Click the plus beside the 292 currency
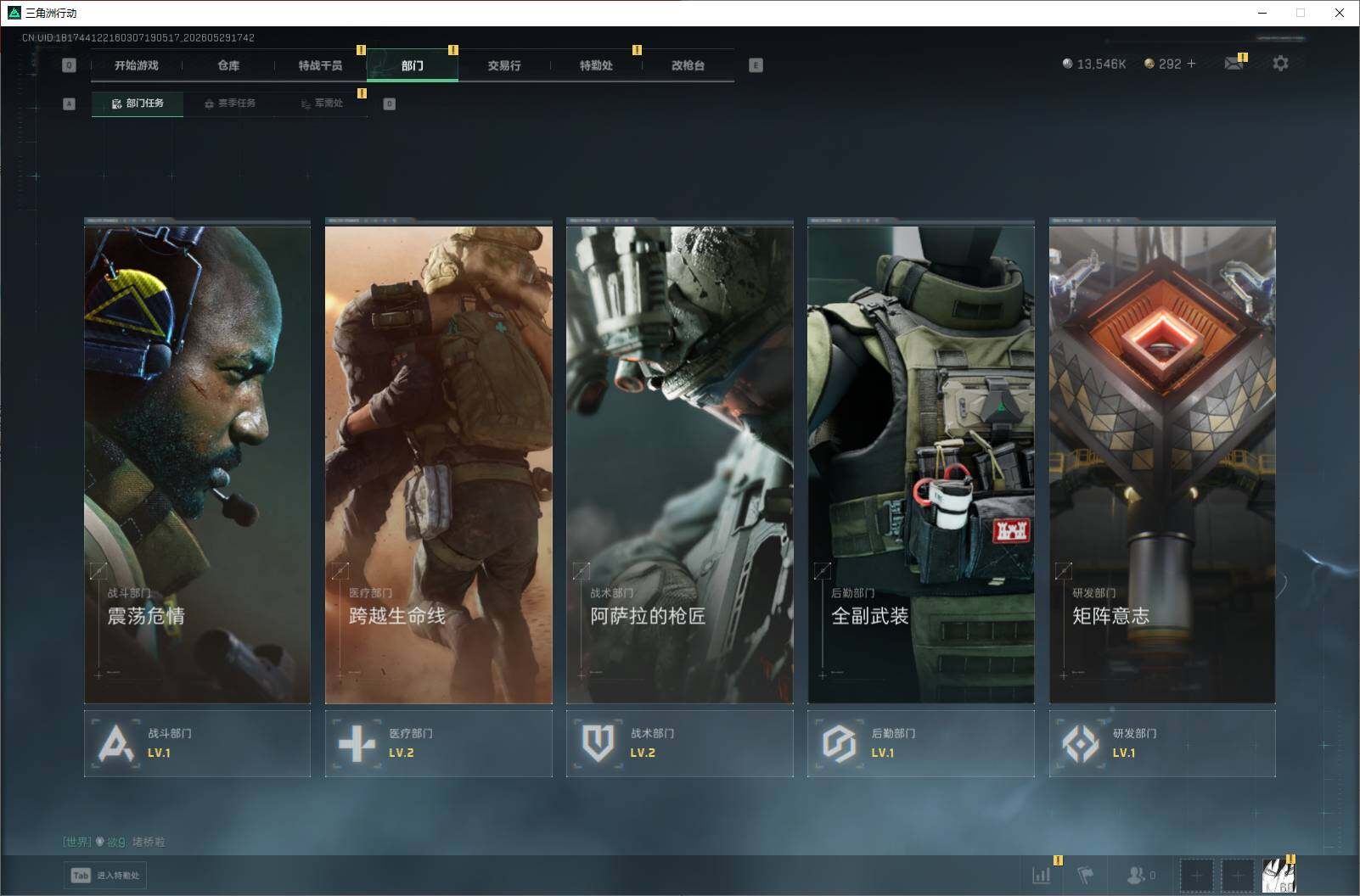The width and height of the screenshot is (1360, 896). pos(1191,64)
